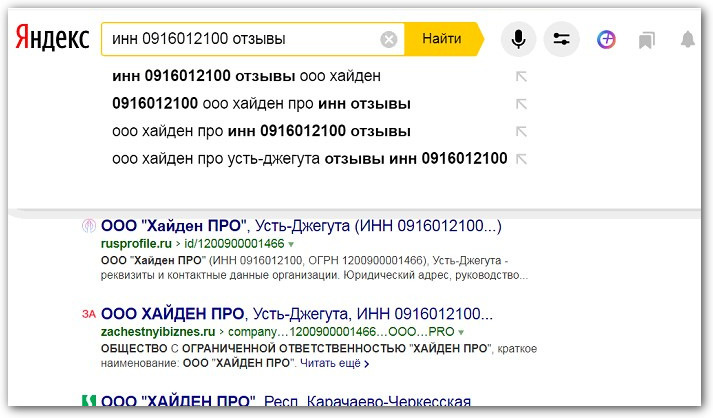Click the id/1200900001466 breadcrumb path
The width and height of the screenshot is (713, 418).
(x=234, y=244)
